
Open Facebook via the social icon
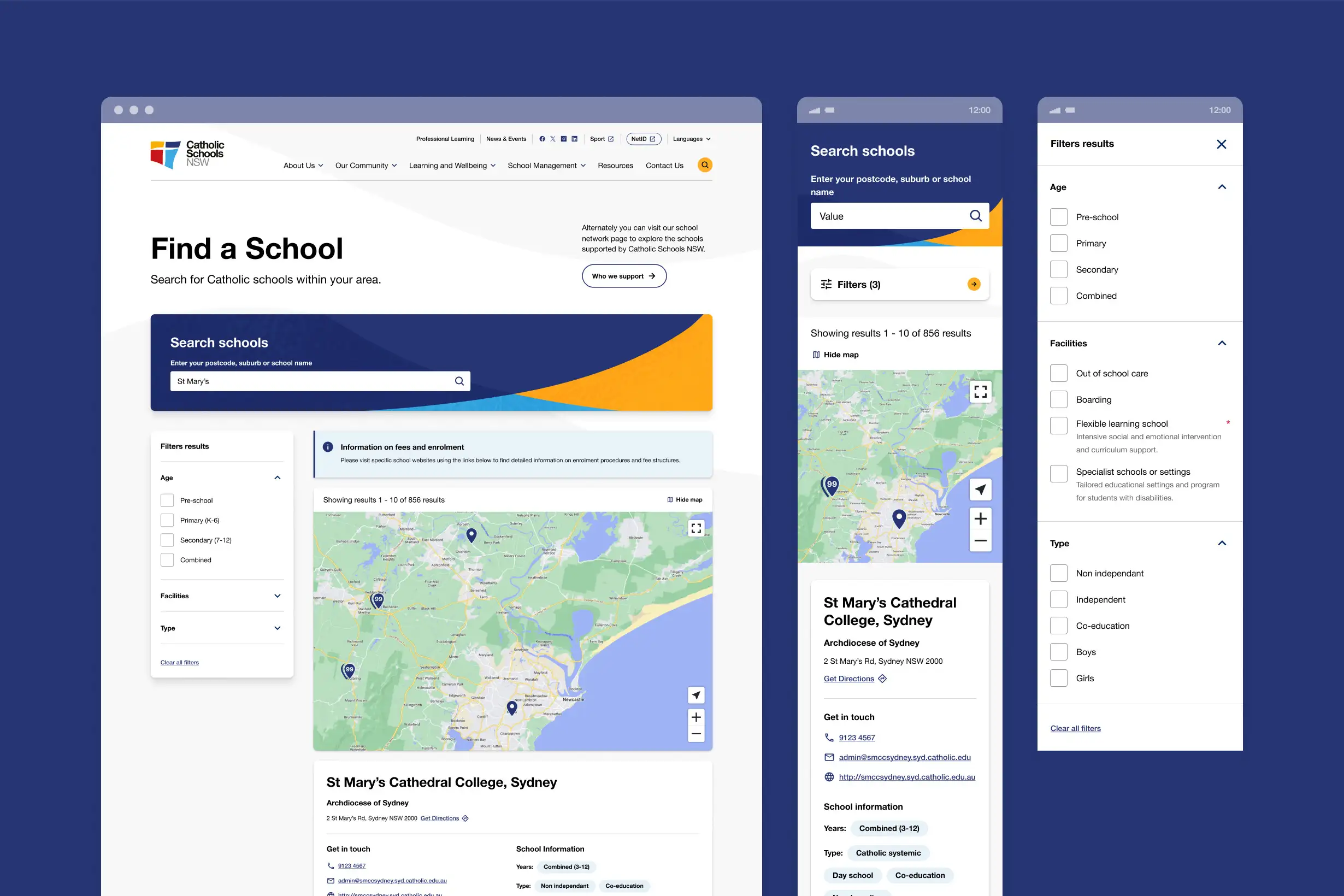coord(542,138)
